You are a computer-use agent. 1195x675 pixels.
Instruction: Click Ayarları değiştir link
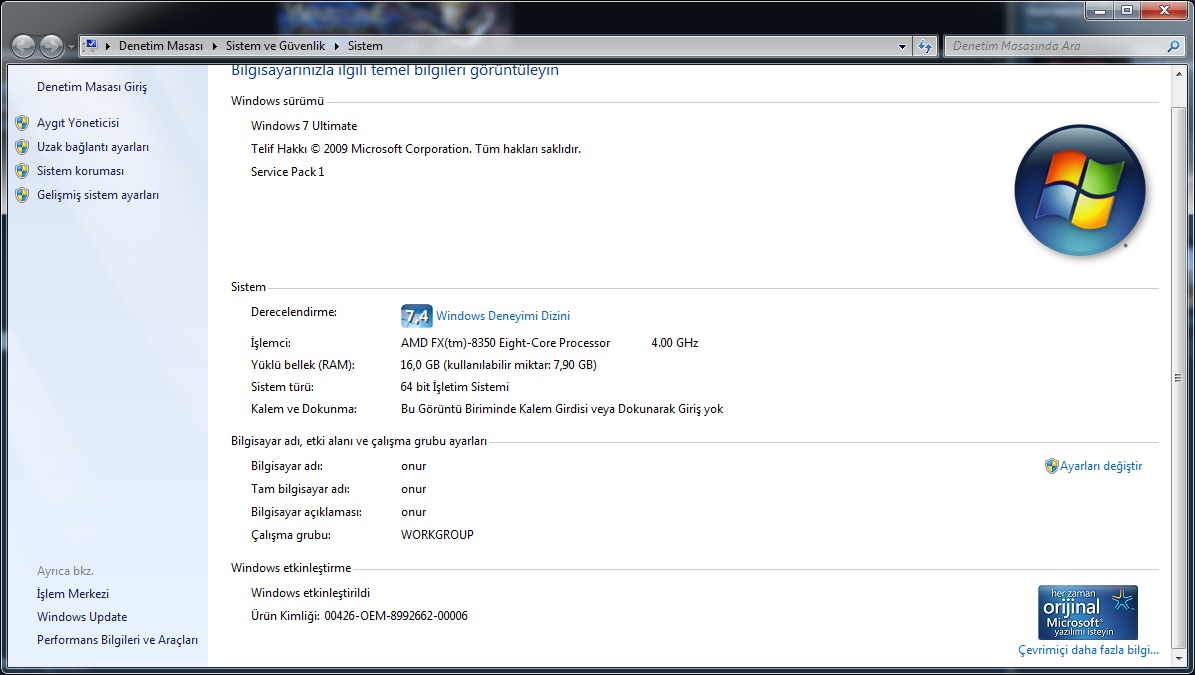(x=1101, y=466)
